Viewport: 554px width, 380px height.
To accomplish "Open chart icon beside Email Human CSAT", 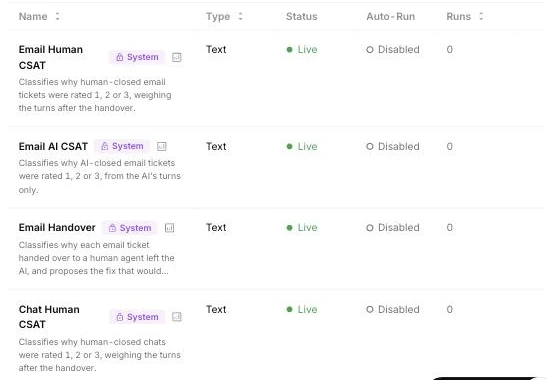I will pyautogui.click(x=177, y=57).
